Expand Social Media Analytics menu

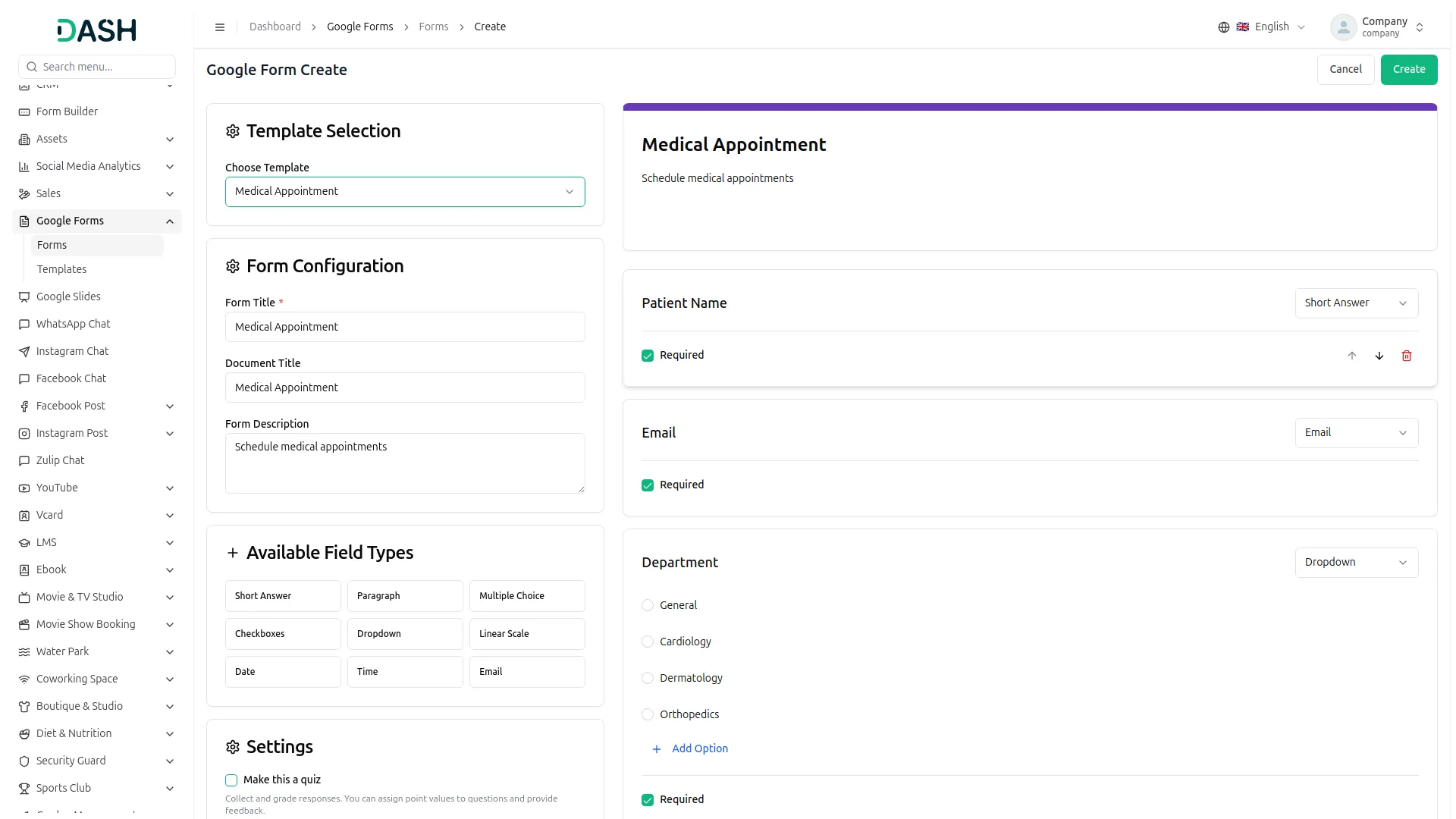coord(97,167)
